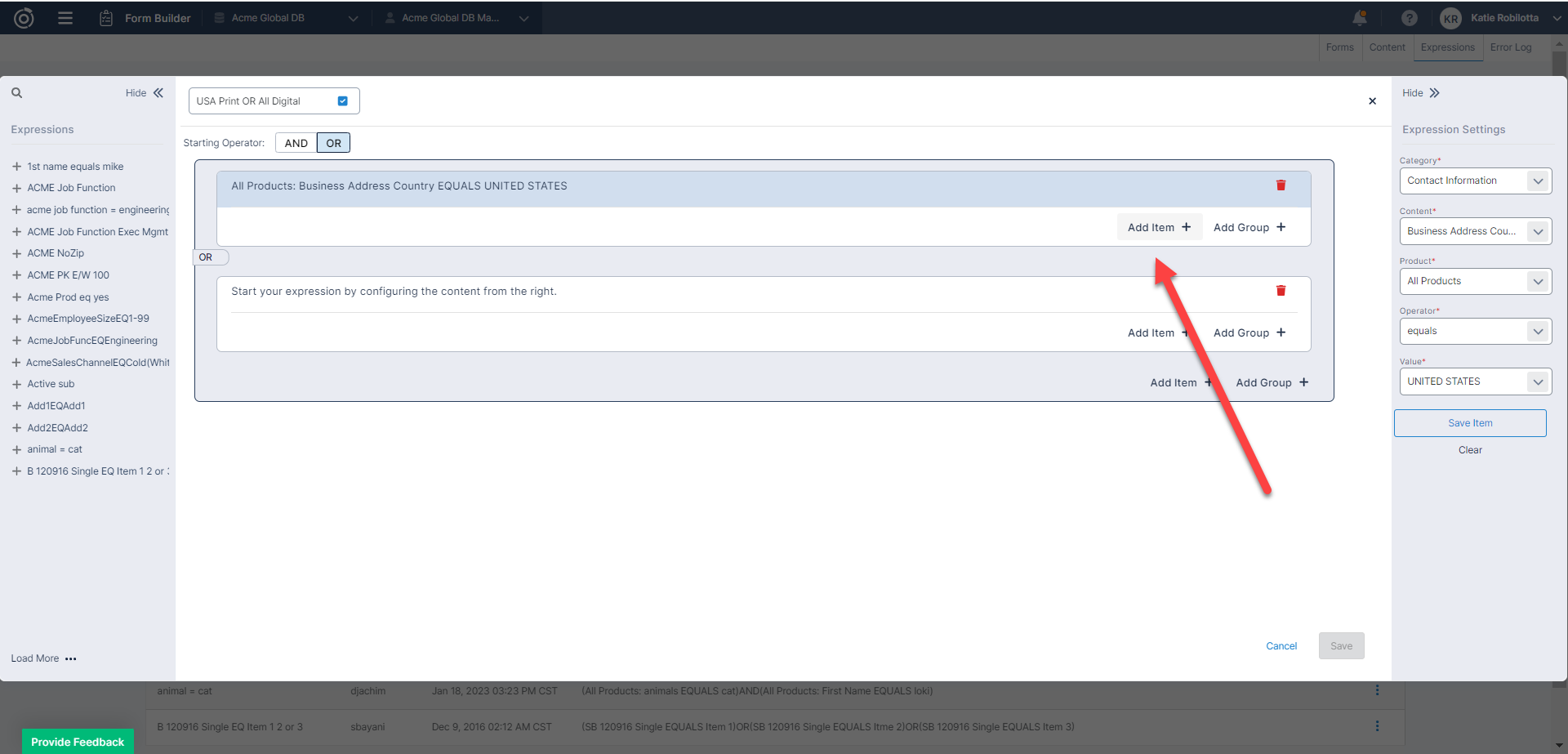This screenshot has height=754, width=1568.
Task: Switch to the Forms tab
Action: point(1339,47)
